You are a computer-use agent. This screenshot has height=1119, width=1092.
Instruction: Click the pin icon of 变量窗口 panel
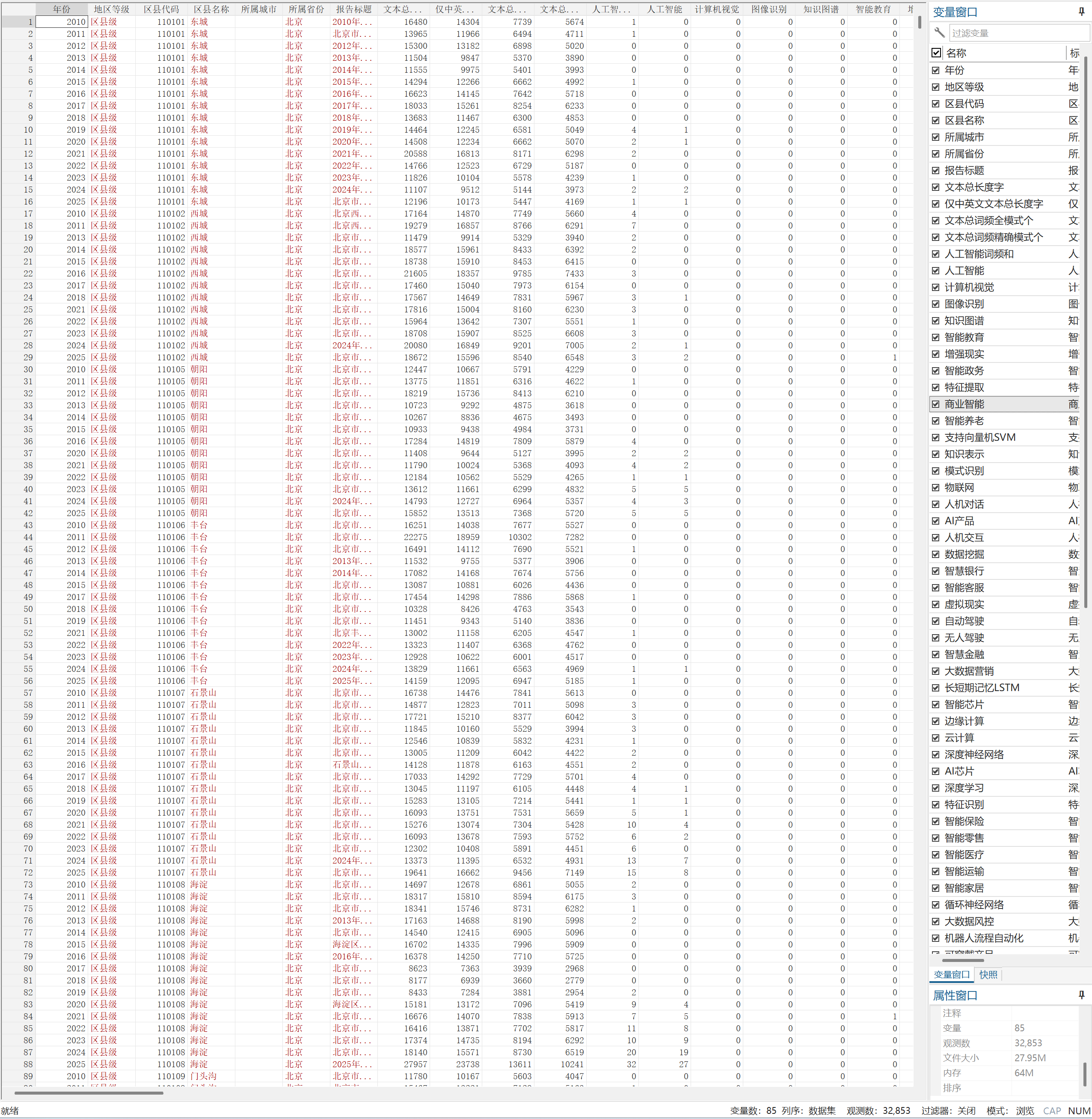1081,12
